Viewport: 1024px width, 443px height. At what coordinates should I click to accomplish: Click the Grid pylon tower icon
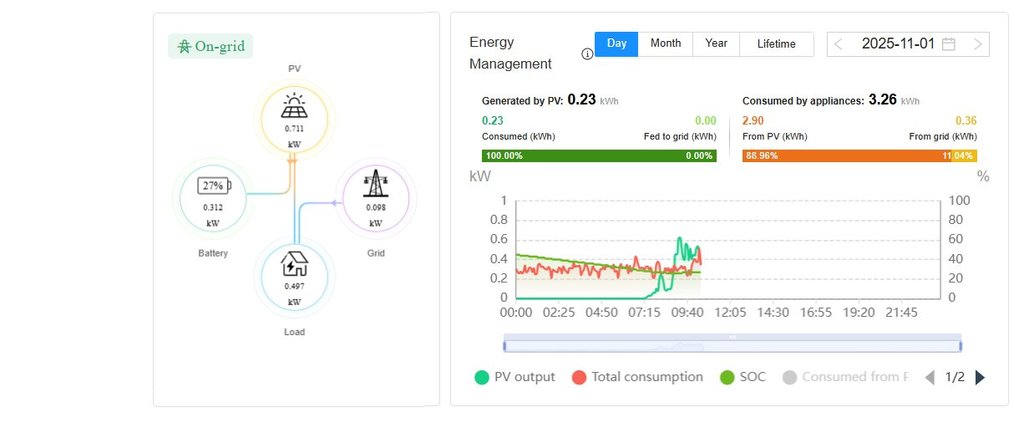click(376, 184)
